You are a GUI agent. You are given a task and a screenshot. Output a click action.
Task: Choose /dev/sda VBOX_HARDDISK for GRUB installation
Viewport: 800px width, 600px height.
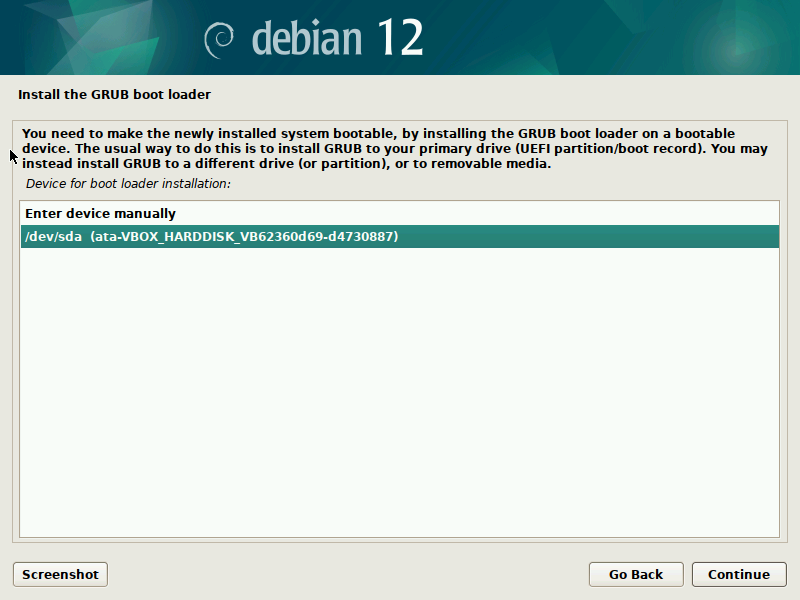399,236
